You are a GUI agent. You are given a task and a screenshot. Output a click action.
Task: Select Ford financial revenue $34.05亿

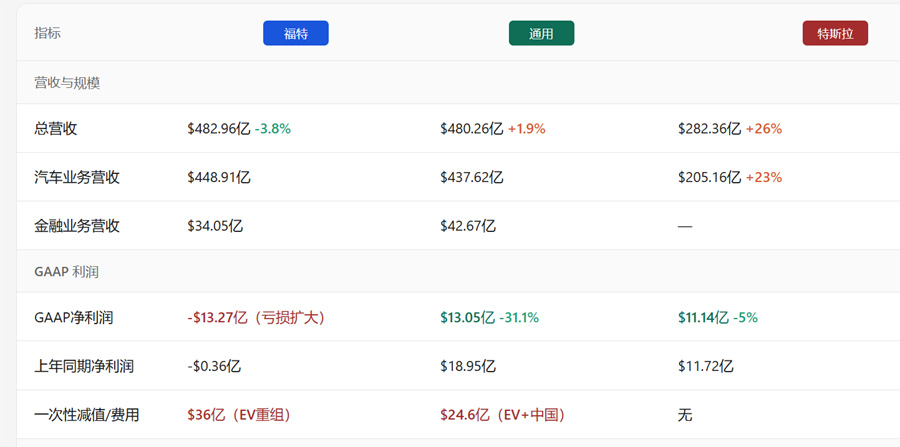click(x=215, y=226)
